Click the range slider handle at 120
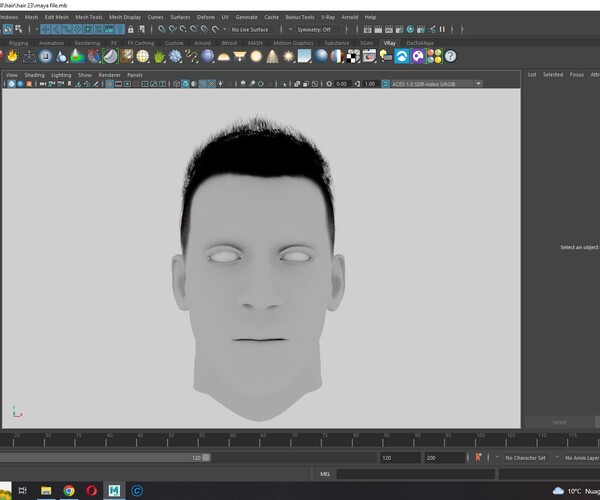The height and width of the screenshot is (500, 600). (x=206, y=458)
